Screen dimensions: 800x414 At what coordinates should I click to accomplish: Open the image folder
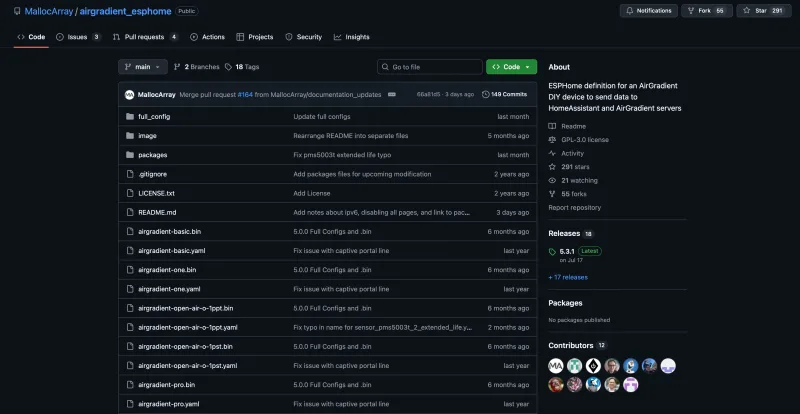[x=147, y=136]
